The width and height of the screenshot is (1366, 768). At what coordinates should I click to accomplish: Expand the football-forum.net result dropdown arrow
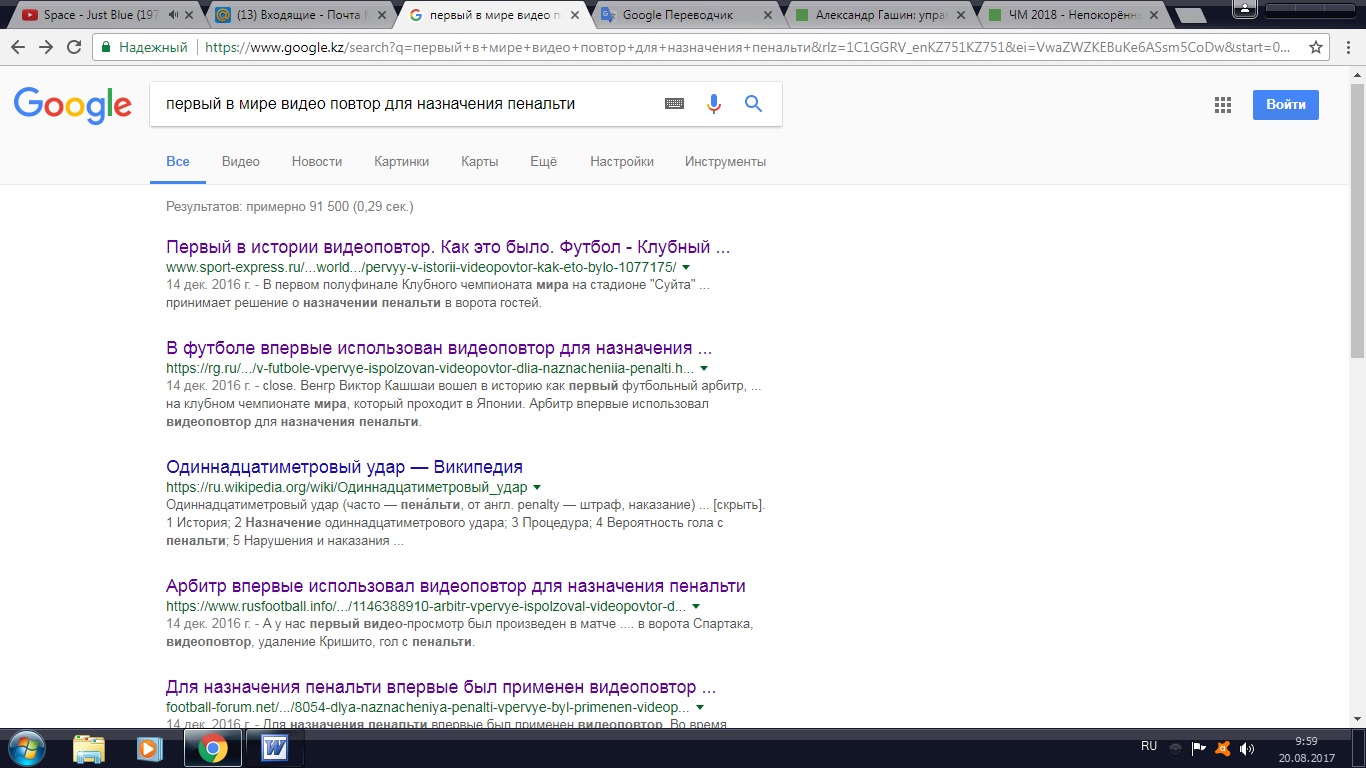(699, 708)
